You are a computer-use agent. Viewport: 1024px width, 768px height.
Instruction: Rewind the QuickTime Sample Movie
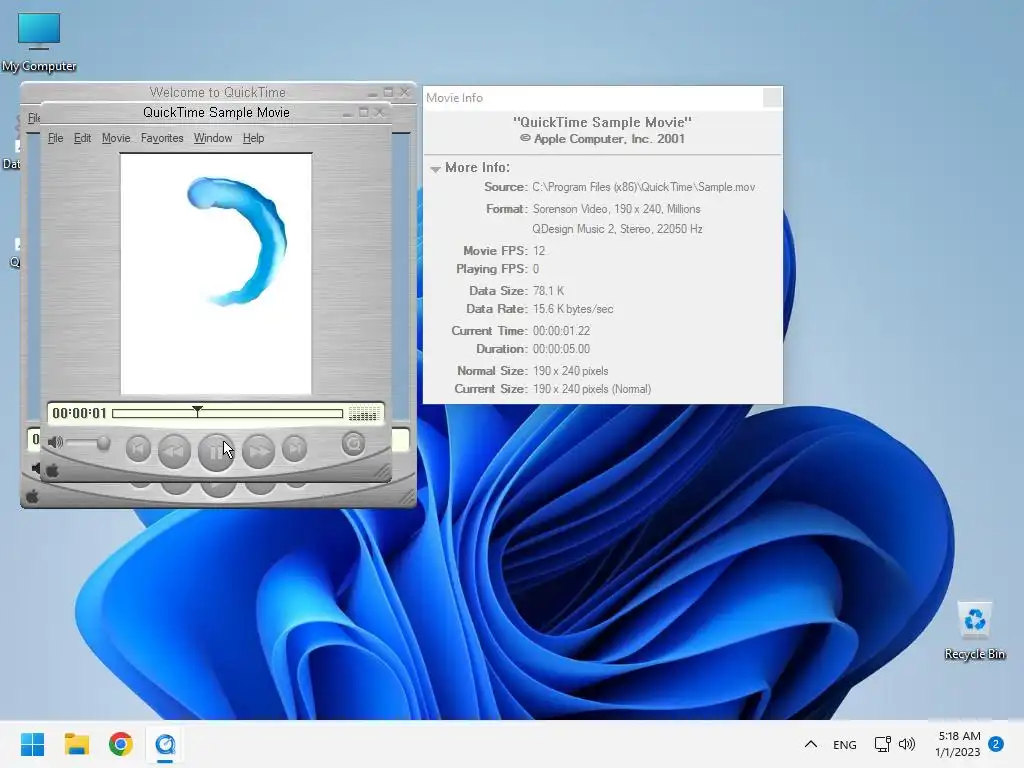click(x=174, y=451)
